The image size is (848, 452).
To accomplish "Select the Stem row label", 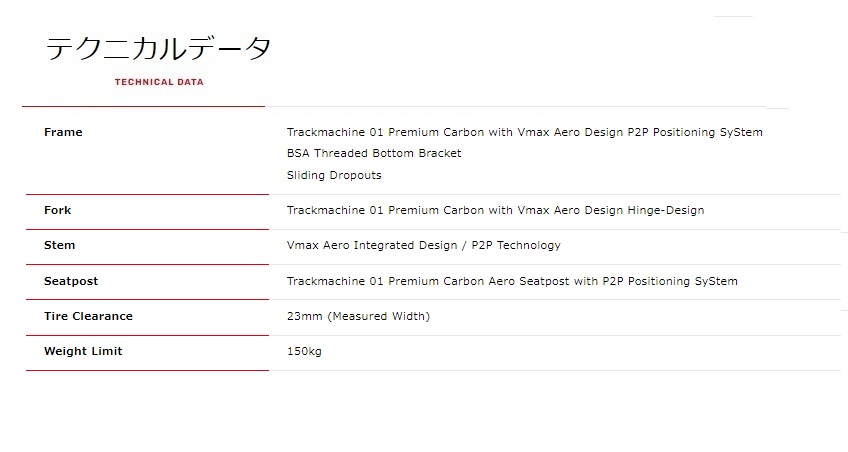I will click(59, 245).
